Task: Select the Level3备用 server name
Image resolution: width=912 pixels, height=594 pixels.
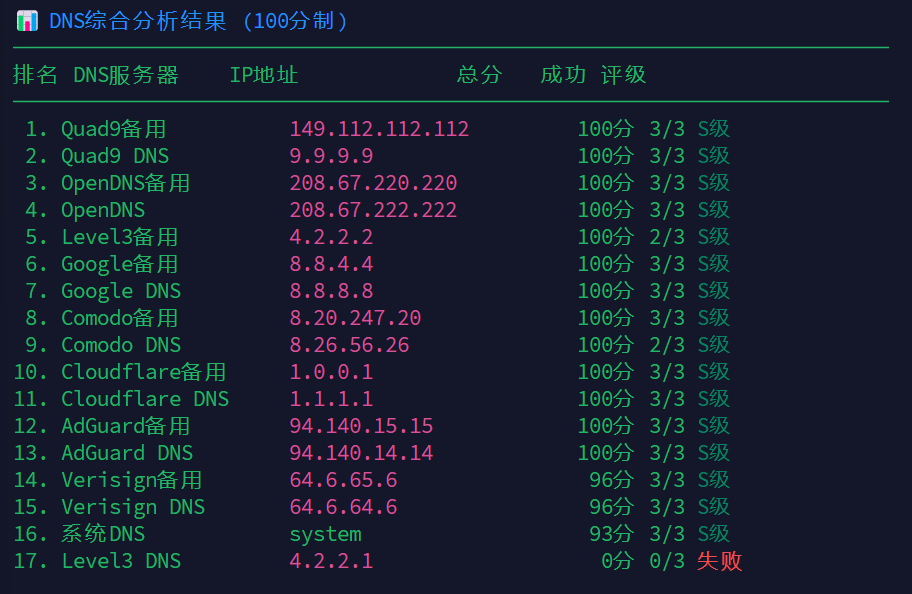Action: [119, 237]
